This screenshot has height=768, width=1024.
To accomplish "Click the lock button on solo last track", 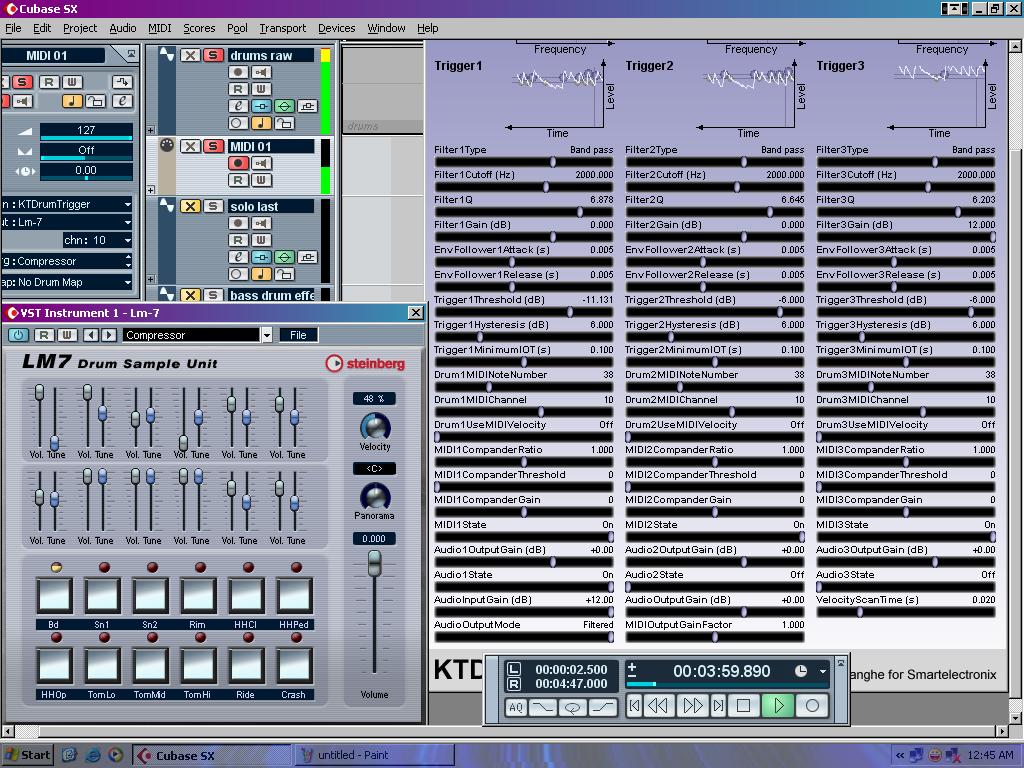I will (284, 274).
